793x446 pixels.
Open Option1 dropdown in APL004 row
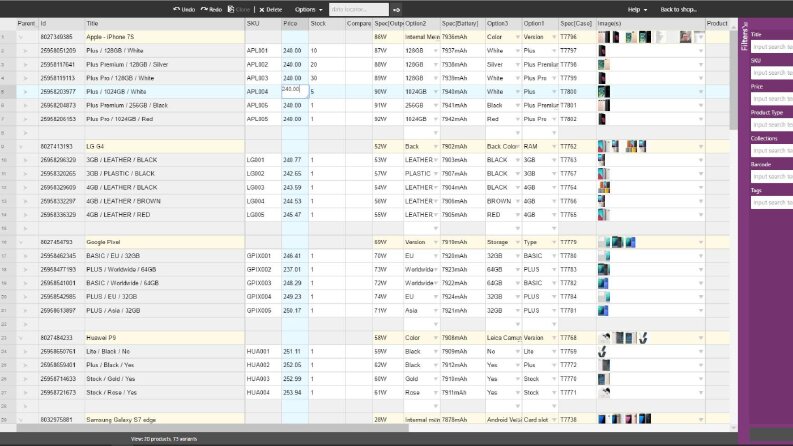(554, 92)
